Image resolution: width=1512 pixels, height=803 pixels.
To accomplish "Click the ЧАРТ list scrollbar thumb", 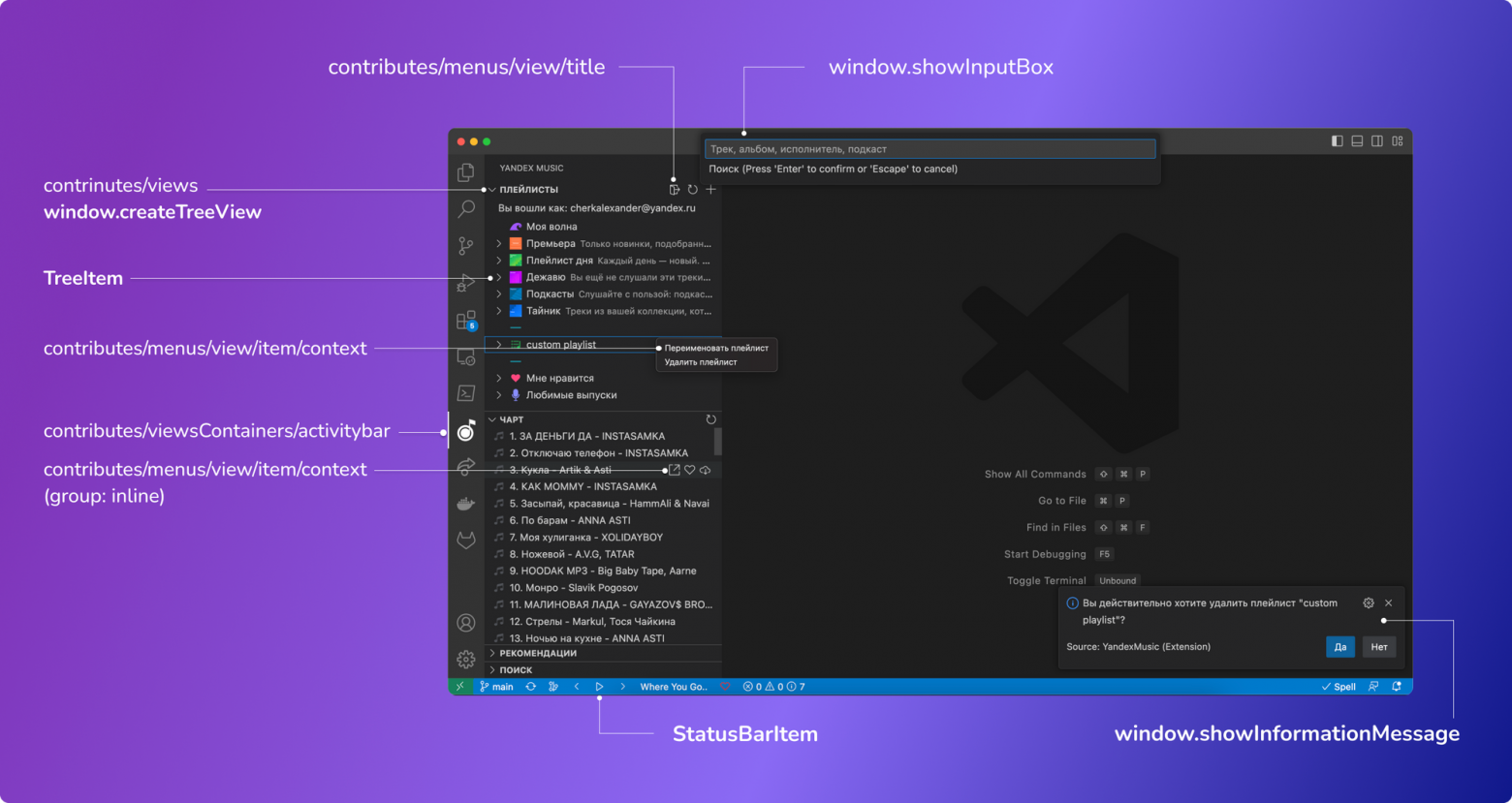I will click(718, 442).
